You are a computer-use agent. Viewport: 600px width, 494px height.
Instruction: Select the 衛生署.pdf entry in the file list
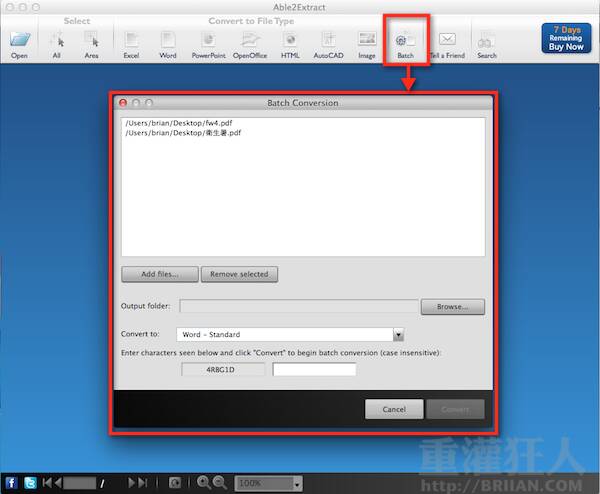[x=183, y=133]
